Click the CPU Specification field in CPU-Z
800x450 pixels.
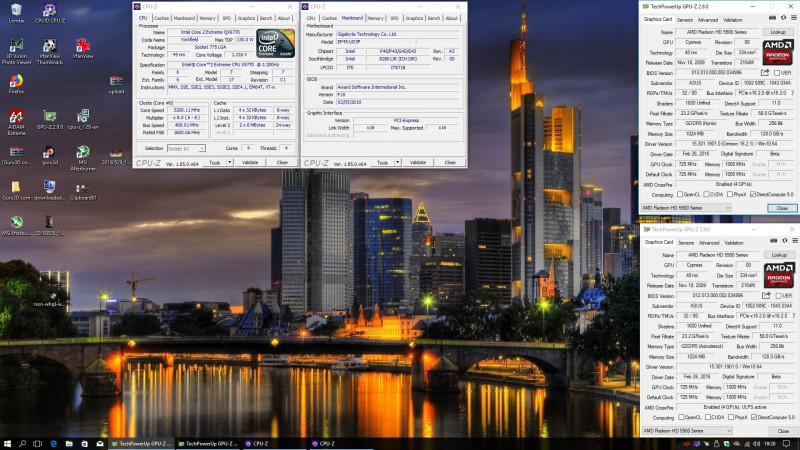click(x=232, y=65)
